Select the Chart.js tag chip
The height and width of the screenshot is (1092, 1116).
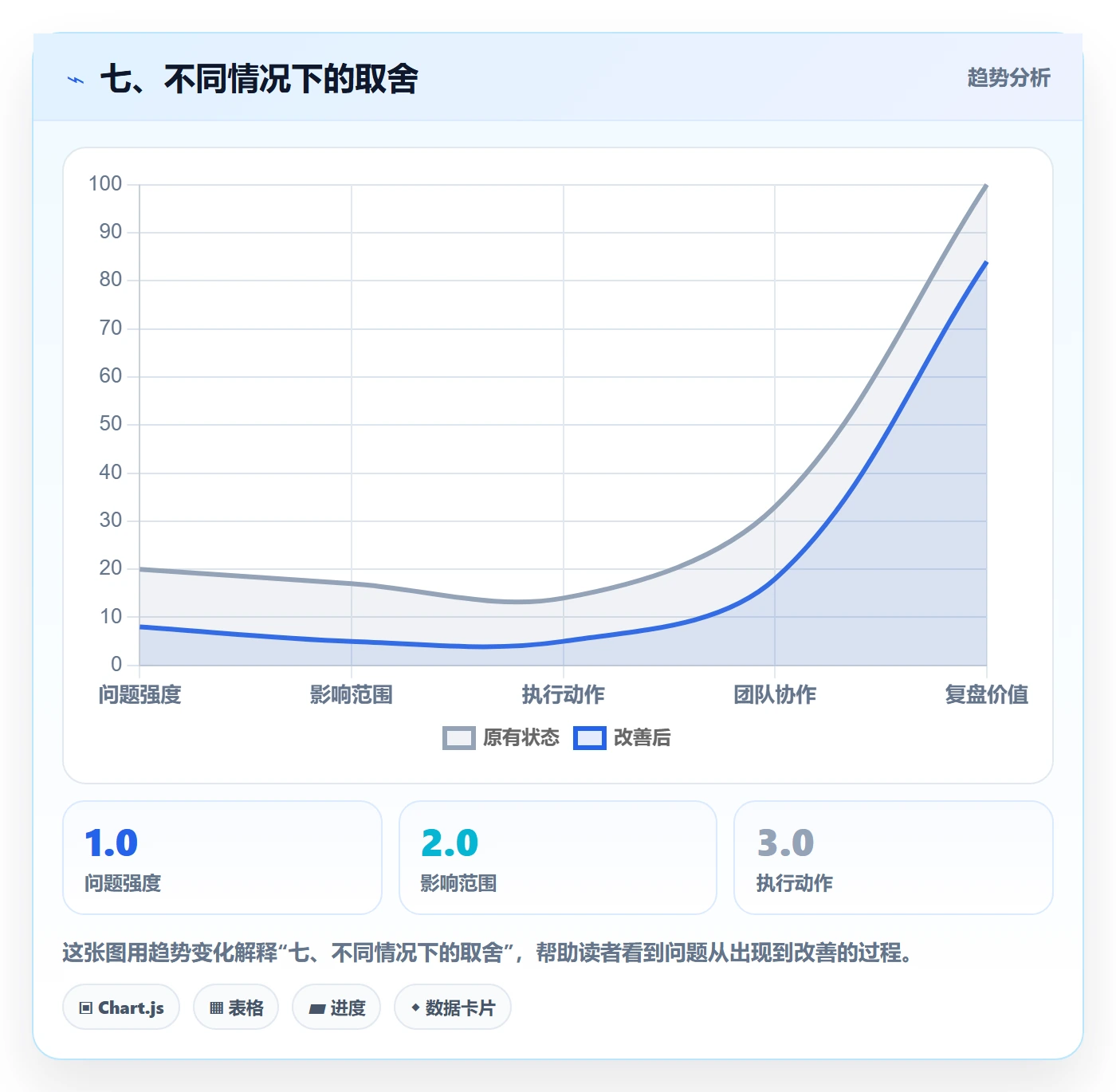(x=121, y=1008)
